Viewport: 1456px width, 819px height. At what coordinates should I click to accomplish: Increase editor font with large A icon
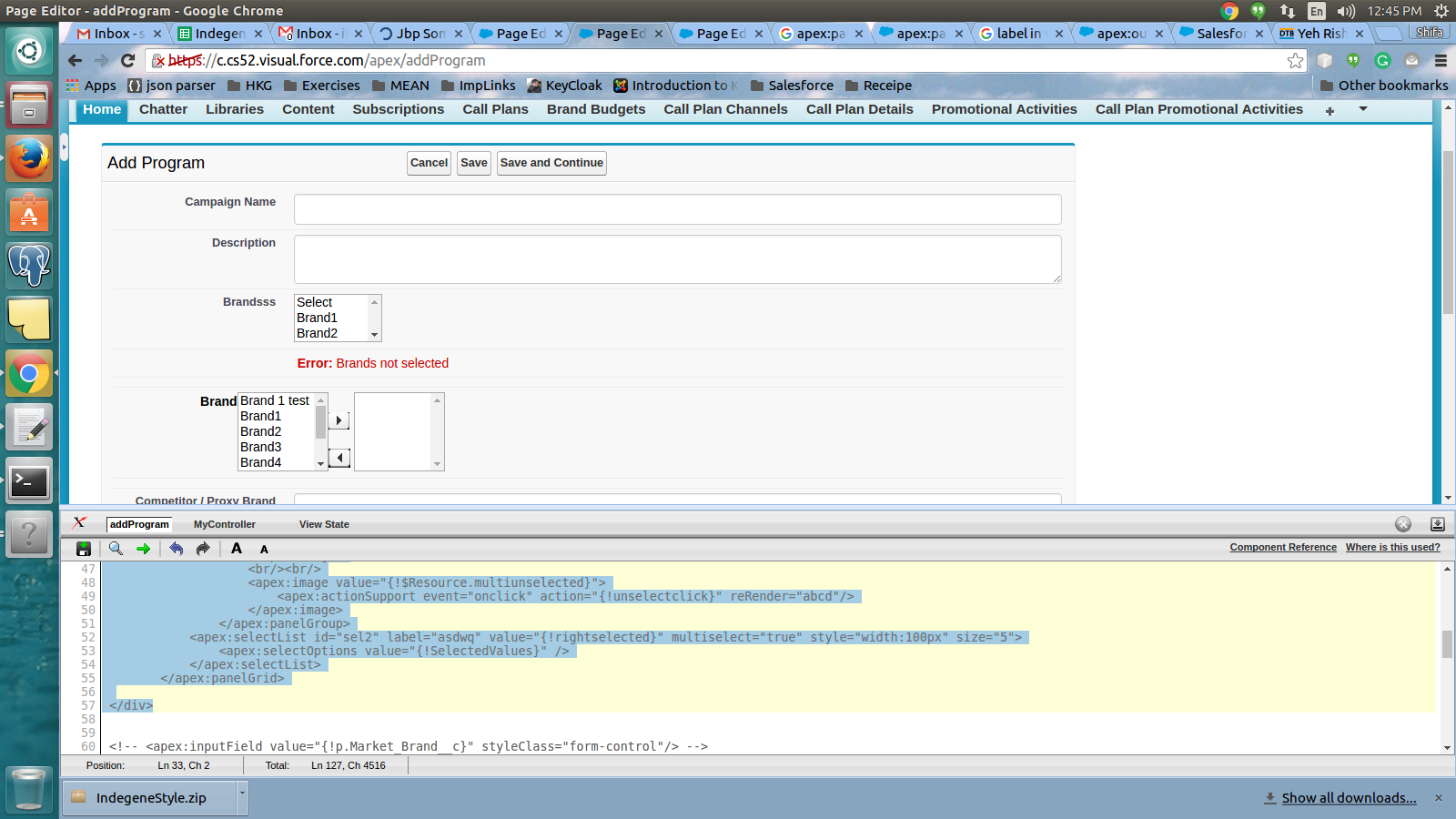[x=237, y=549]
